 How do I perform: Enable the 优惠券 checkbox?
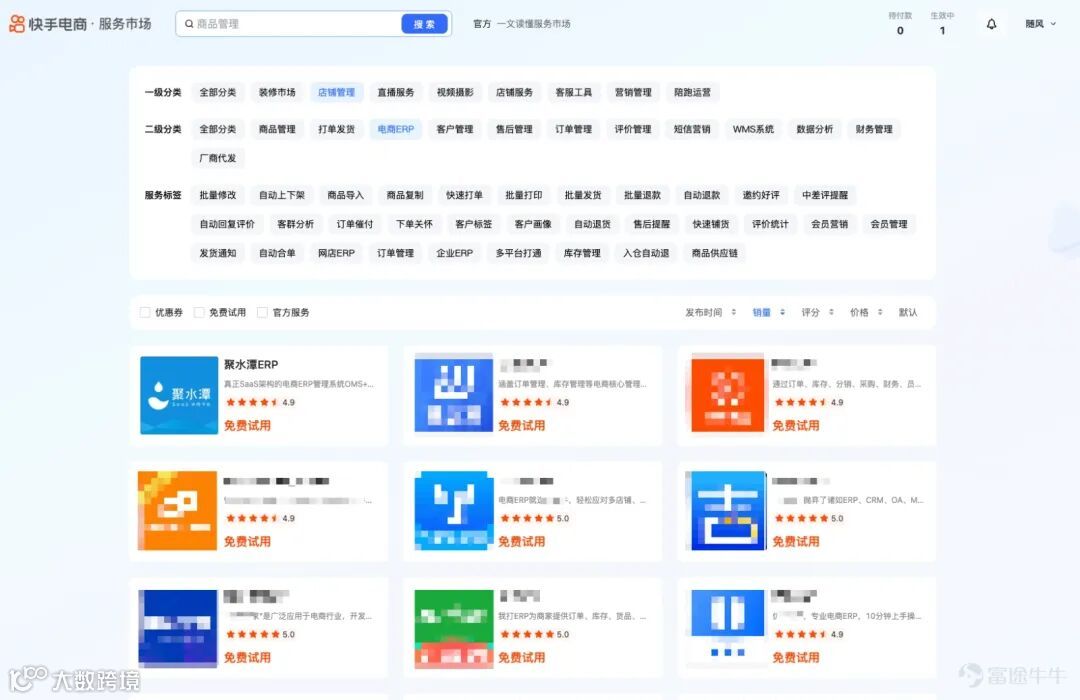coord(144,311)
